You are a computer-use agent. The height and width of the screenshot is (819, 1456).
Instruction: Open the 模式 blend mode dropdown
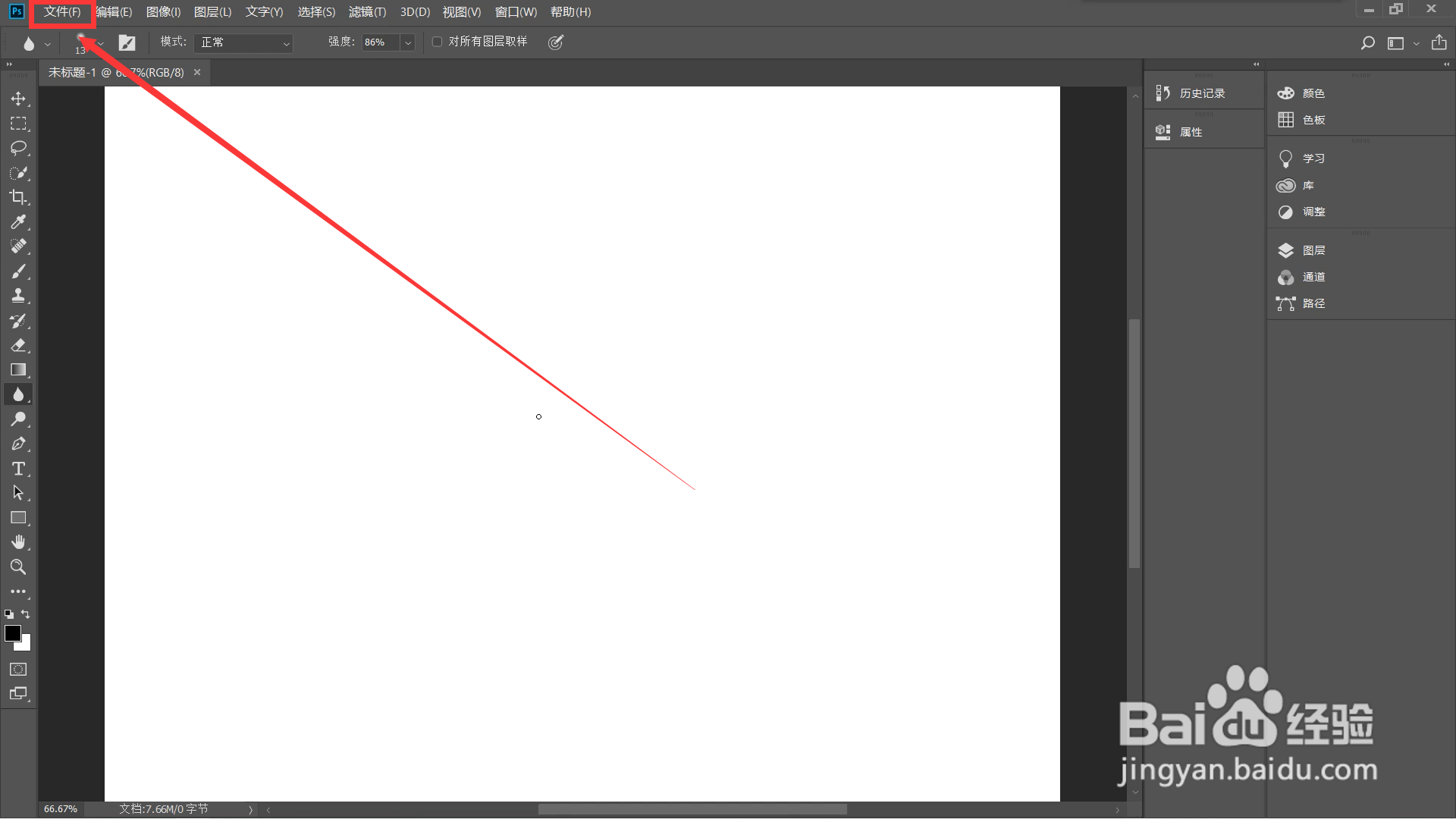[243, 42]
